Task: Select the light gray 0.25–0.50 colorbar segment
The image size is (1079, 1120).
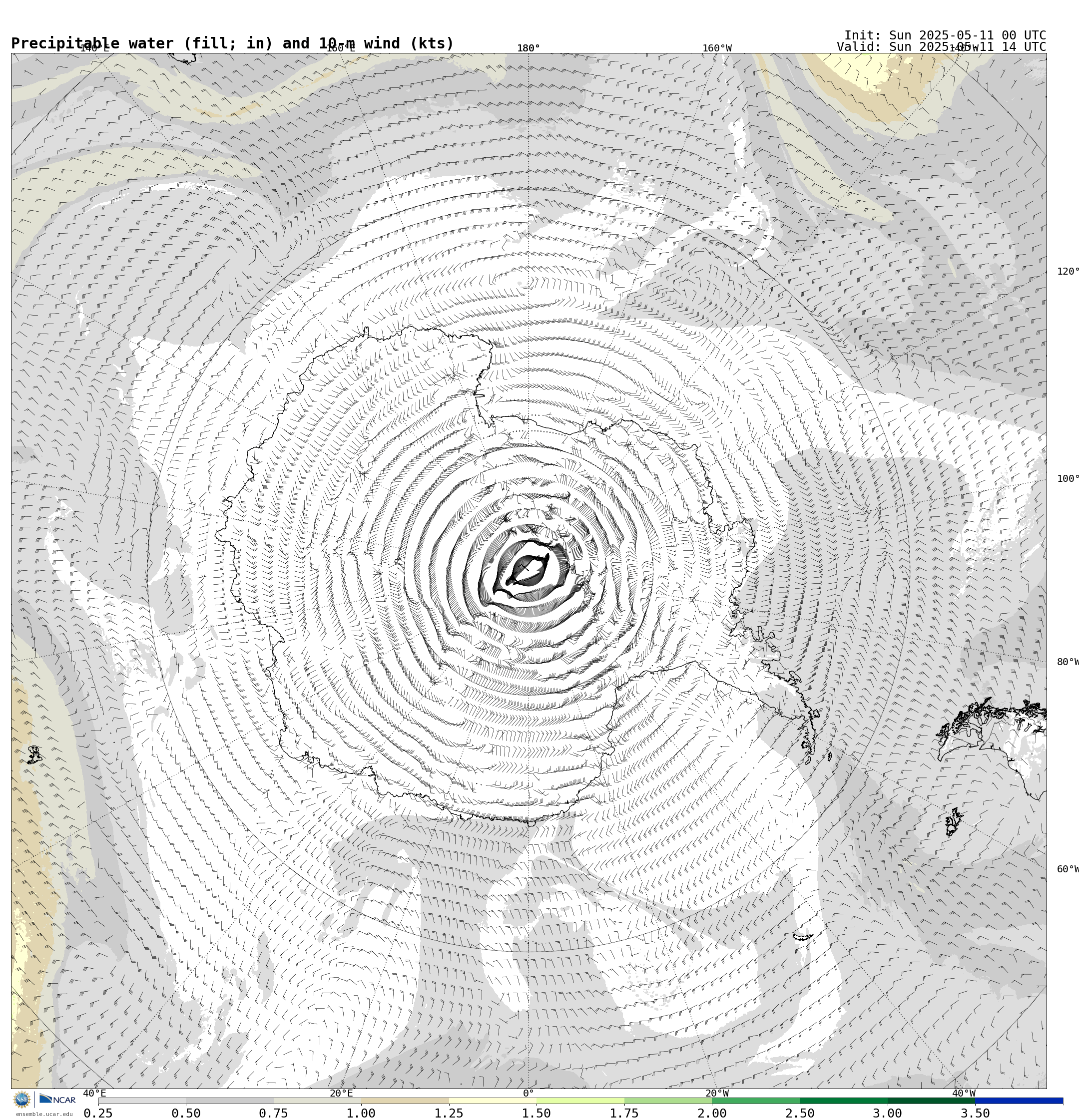Action: tap(142, 1101)
